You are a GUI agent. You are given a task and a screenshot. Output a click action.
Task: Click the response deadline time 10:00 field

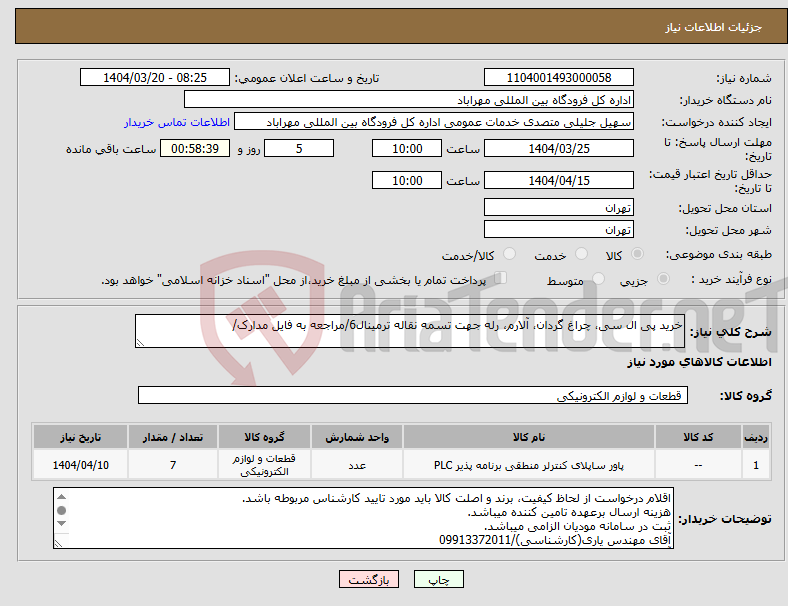pyautogui.click(x=407, y=149)
